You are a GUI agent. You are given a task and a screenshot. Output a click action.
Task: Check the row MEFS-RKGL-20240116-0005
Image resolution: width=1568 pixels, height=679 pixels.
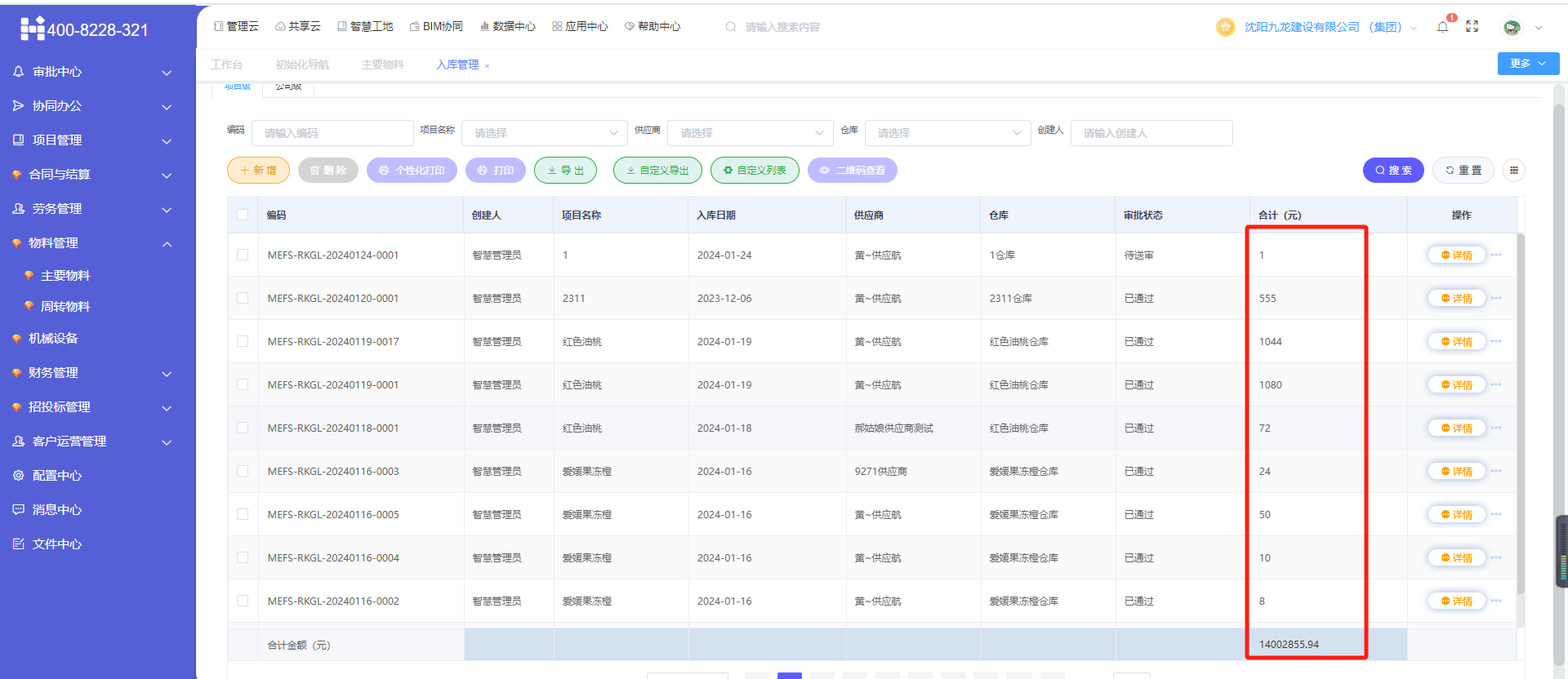point(243,514)
